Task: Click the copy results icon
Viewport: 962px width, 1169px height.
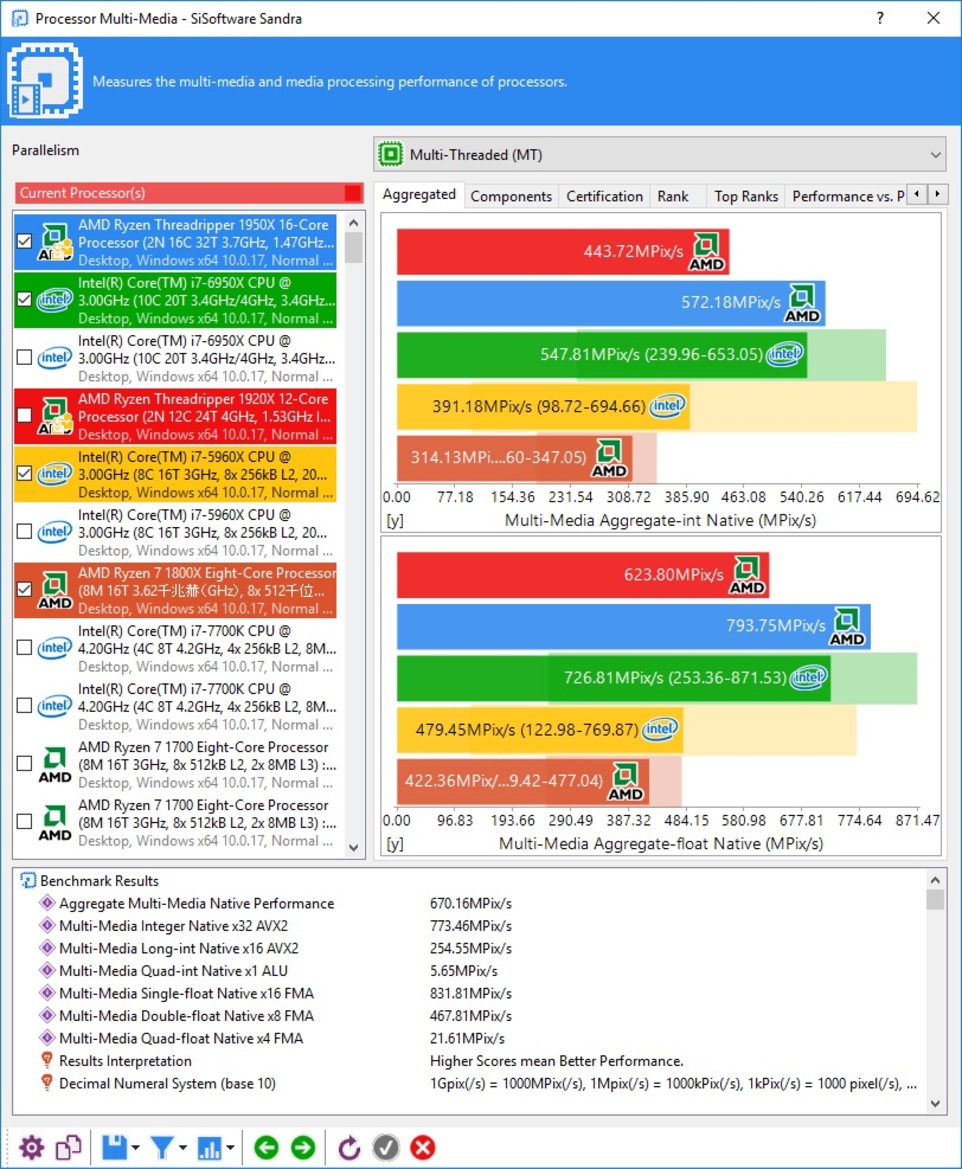Action: (x=68, y=1147)
